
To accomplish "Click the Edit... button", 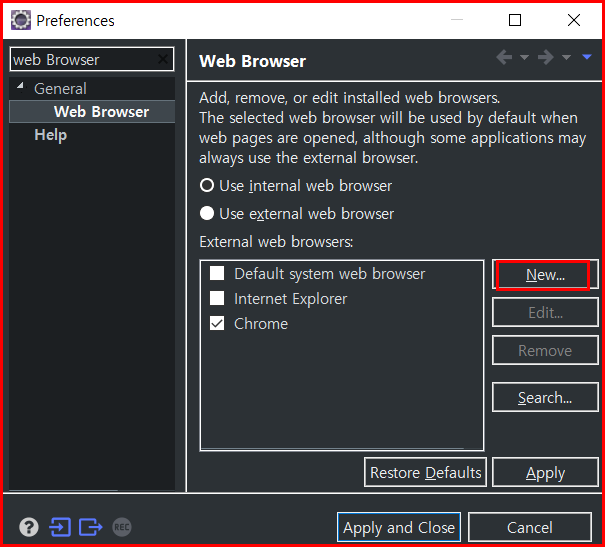I will (545, 312).
